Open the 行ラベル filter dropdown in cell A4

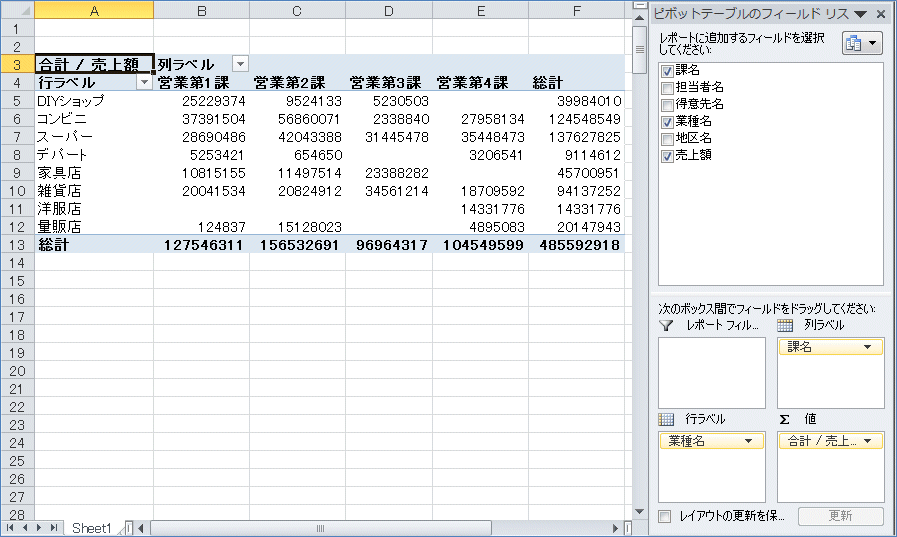point(144,82)
